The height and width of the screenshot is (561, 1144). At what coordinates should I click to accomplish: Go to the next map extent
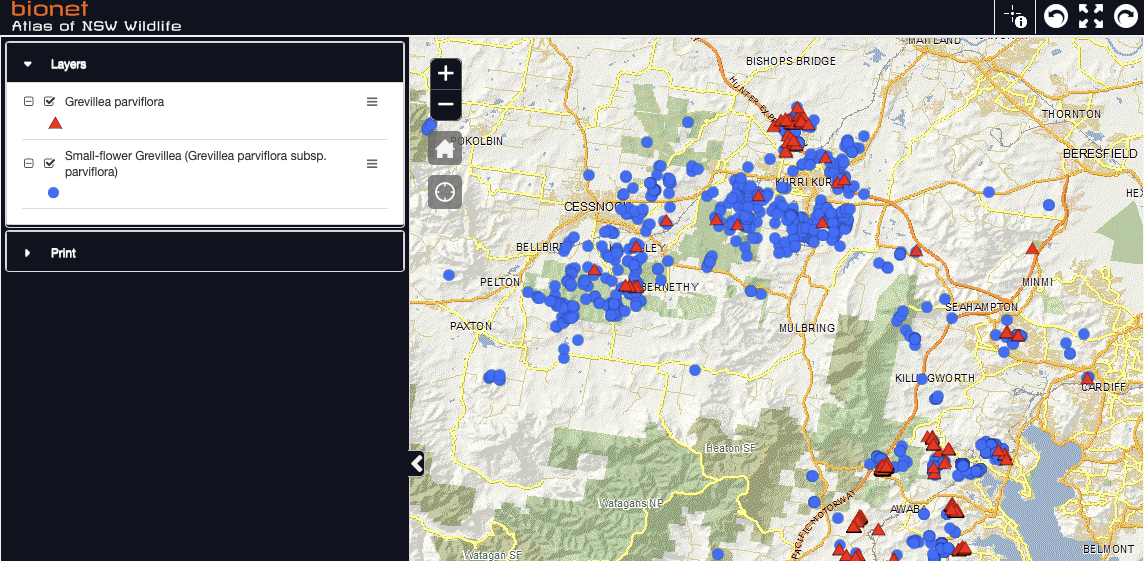1126,16
